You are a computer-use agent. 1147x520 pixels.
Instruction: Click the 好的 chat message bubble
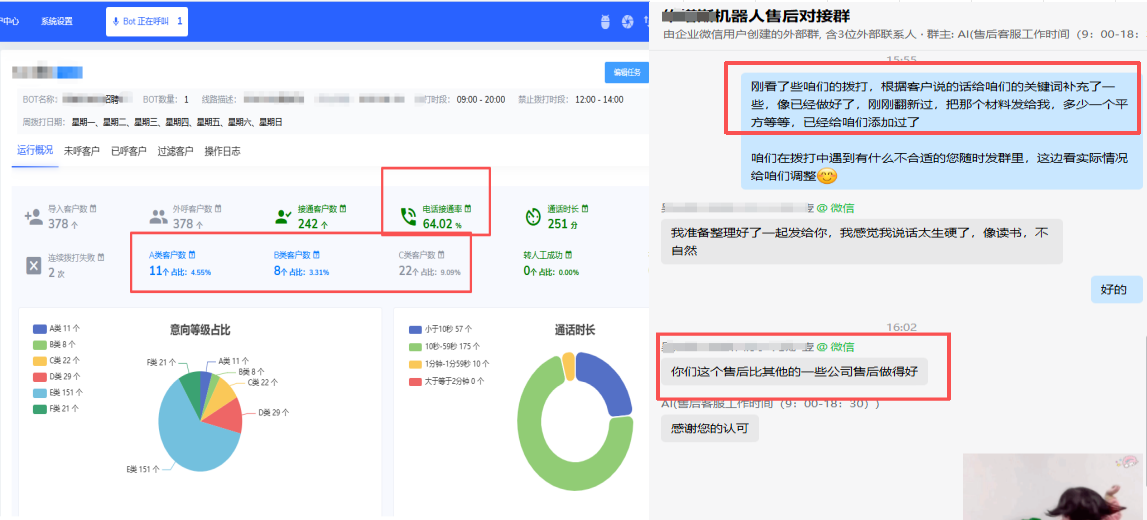click(x=1114, y=290)
